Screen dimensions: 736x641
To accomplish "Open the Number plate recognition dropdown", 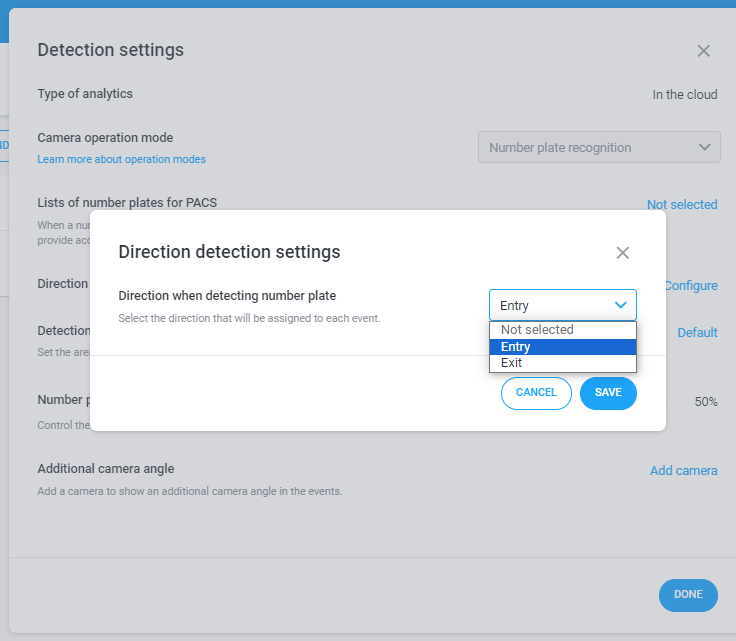I will click(599, 147).
